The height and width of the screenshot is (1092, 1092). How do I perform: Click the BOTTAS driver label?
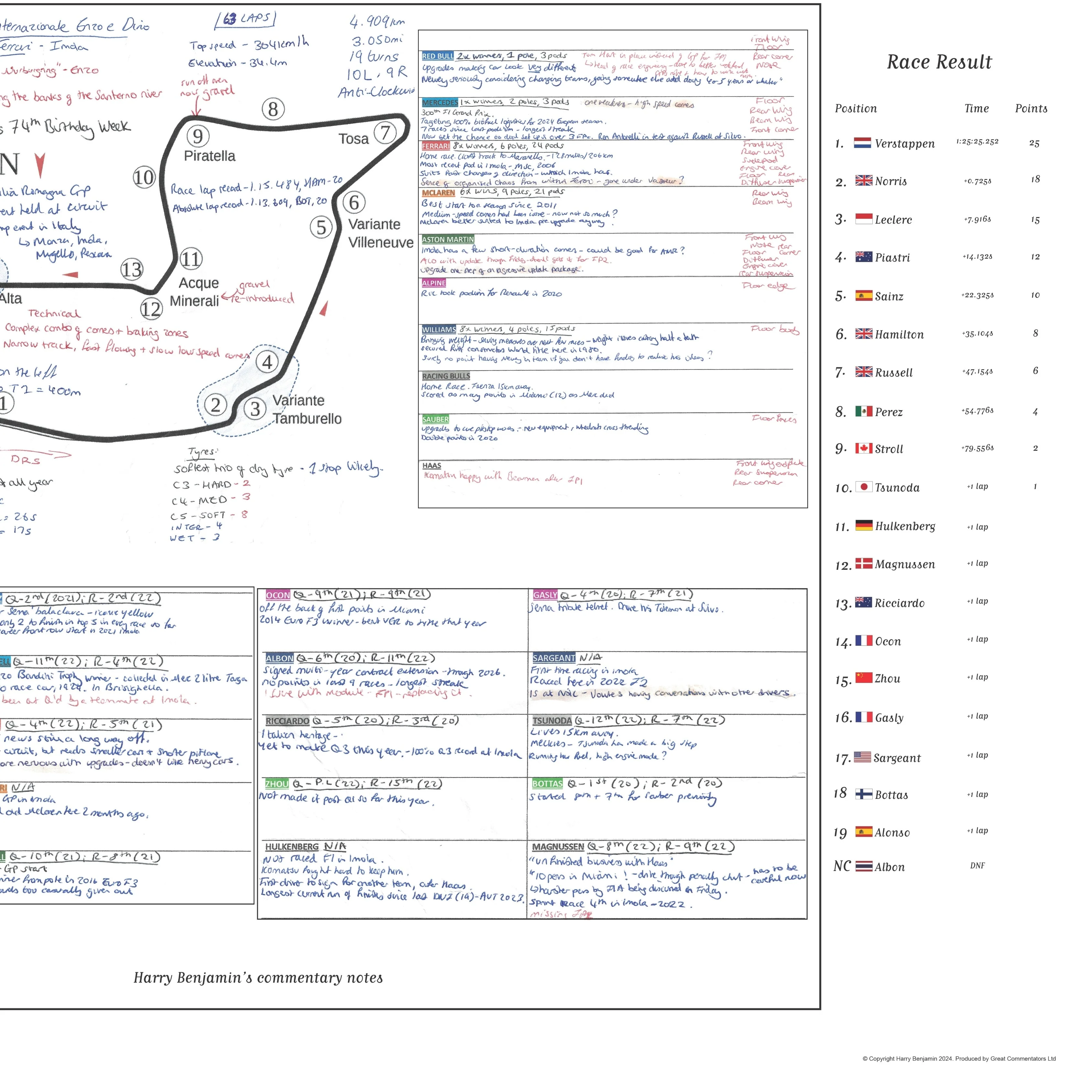point(547,783)
